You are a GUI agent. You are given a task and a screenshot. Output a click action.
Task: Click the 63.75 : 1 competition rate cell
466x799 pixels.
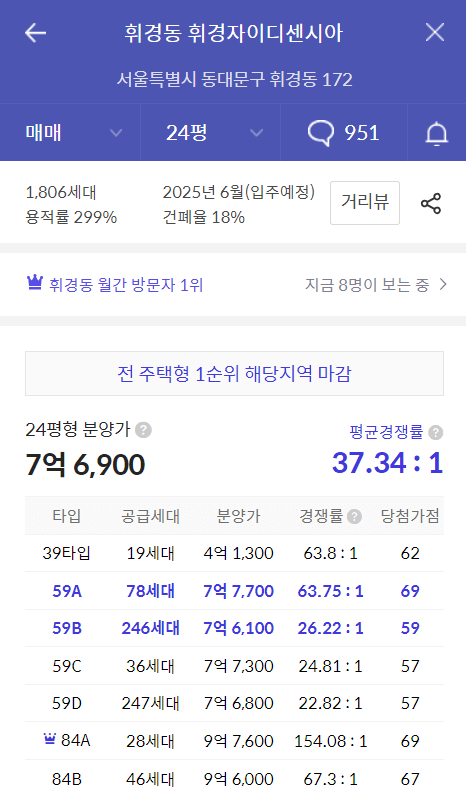331,591
